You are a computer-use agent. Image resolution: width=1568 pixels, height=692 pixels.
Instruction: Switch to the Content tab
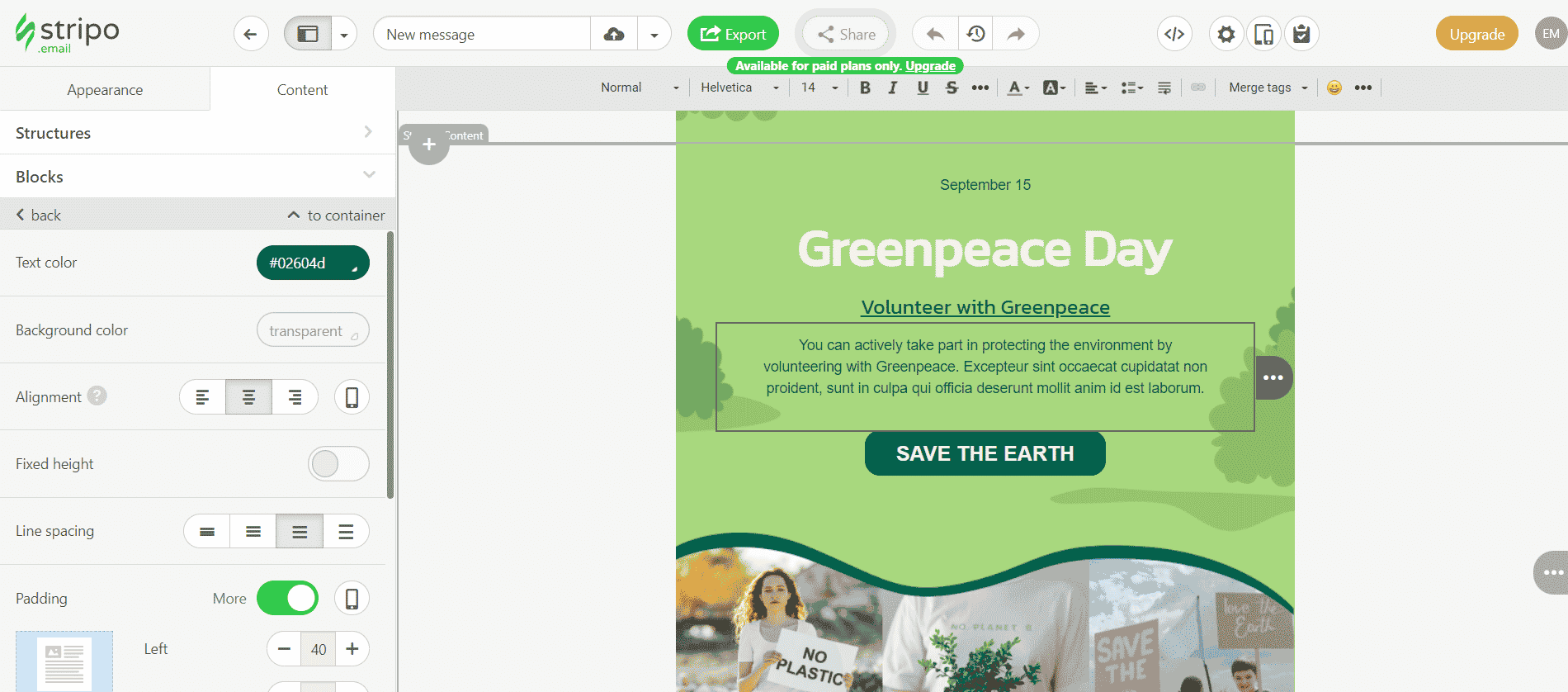tap(302, 89)
